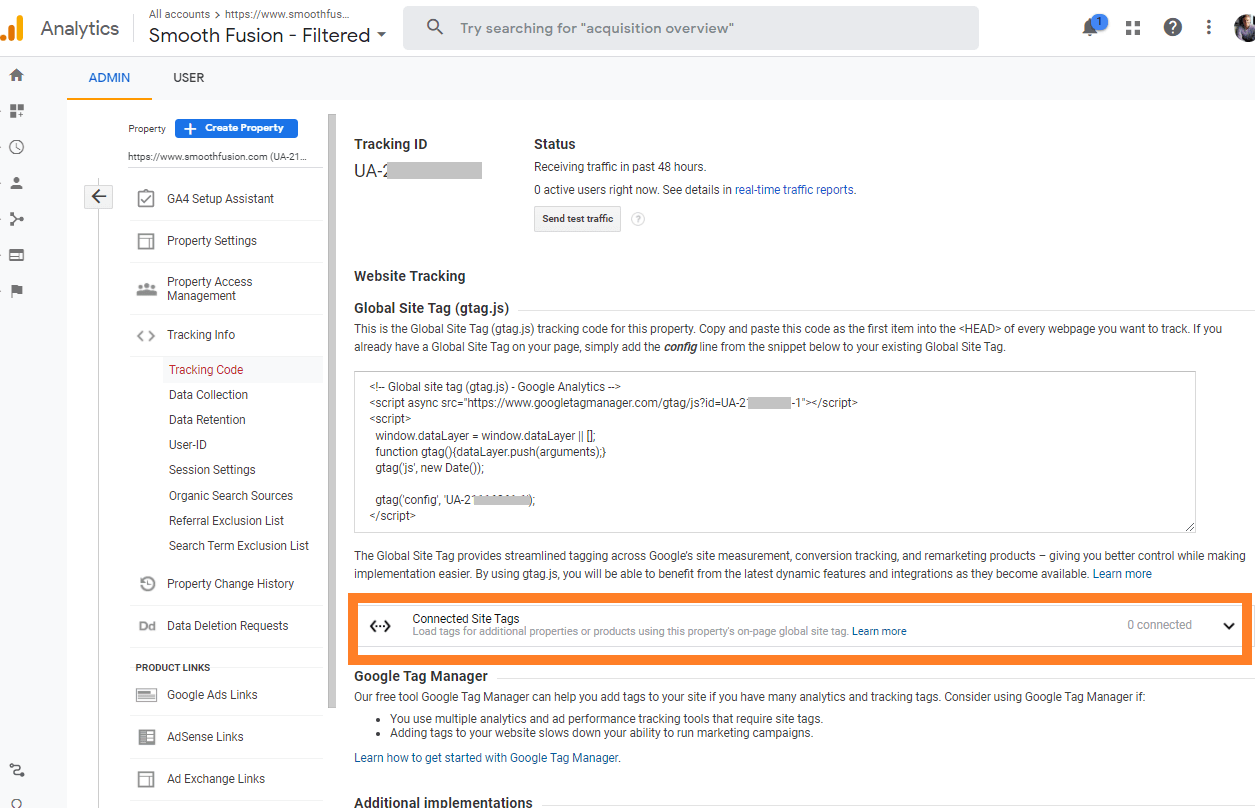Click the Send test traffic button
Viewport: 1255px width, 808px height.
coord(577,219)
